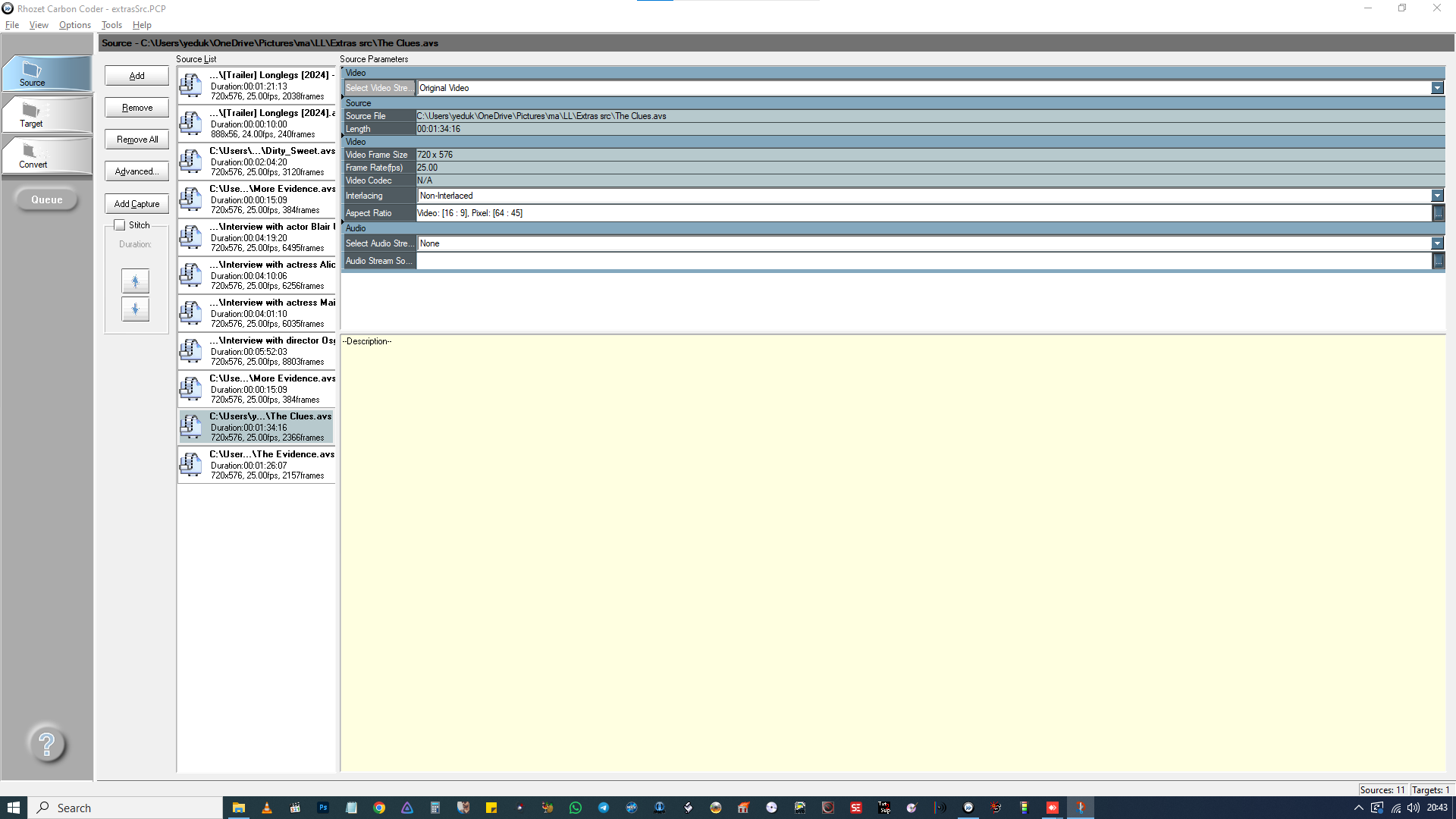
Task: Move selected source up in list
Action: pos(135,281)
